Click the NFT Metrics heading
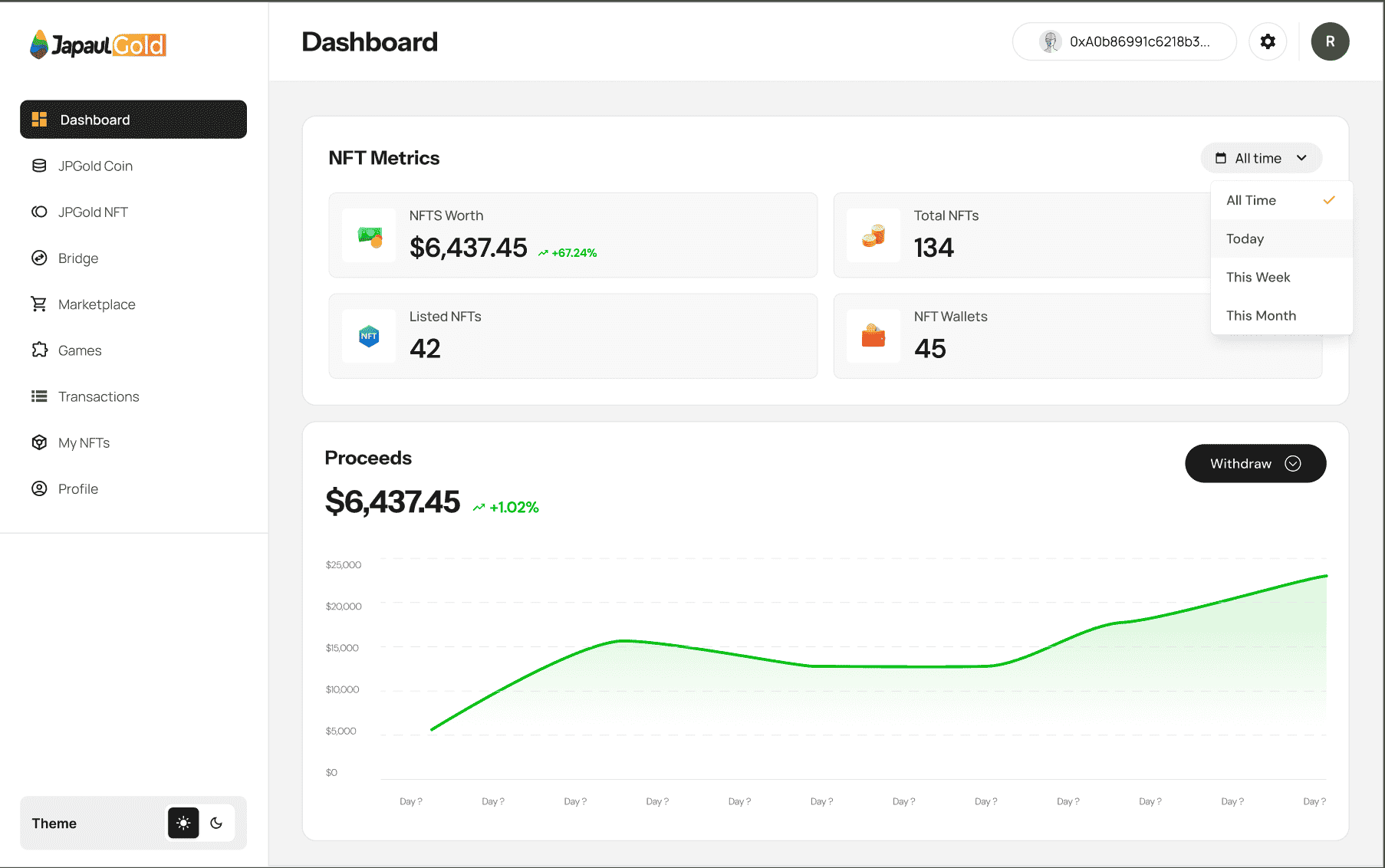 (x=384, y=158)
